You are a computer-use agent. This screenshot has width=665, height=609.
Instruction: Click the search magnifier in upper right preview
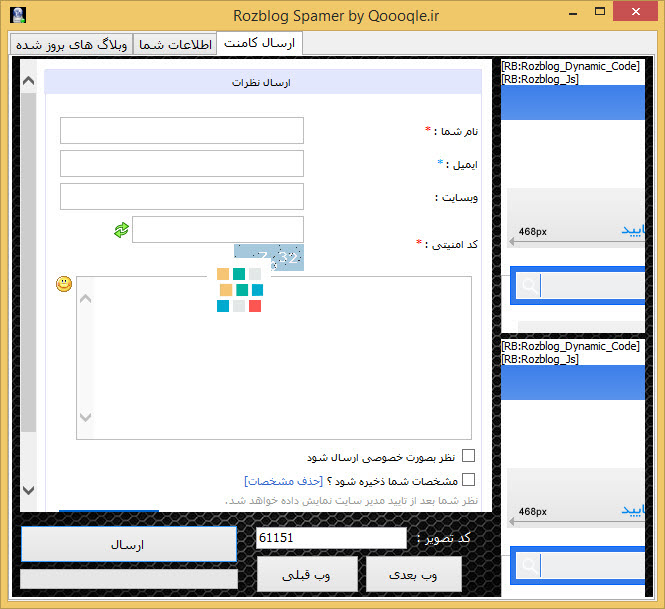[529, 285]
